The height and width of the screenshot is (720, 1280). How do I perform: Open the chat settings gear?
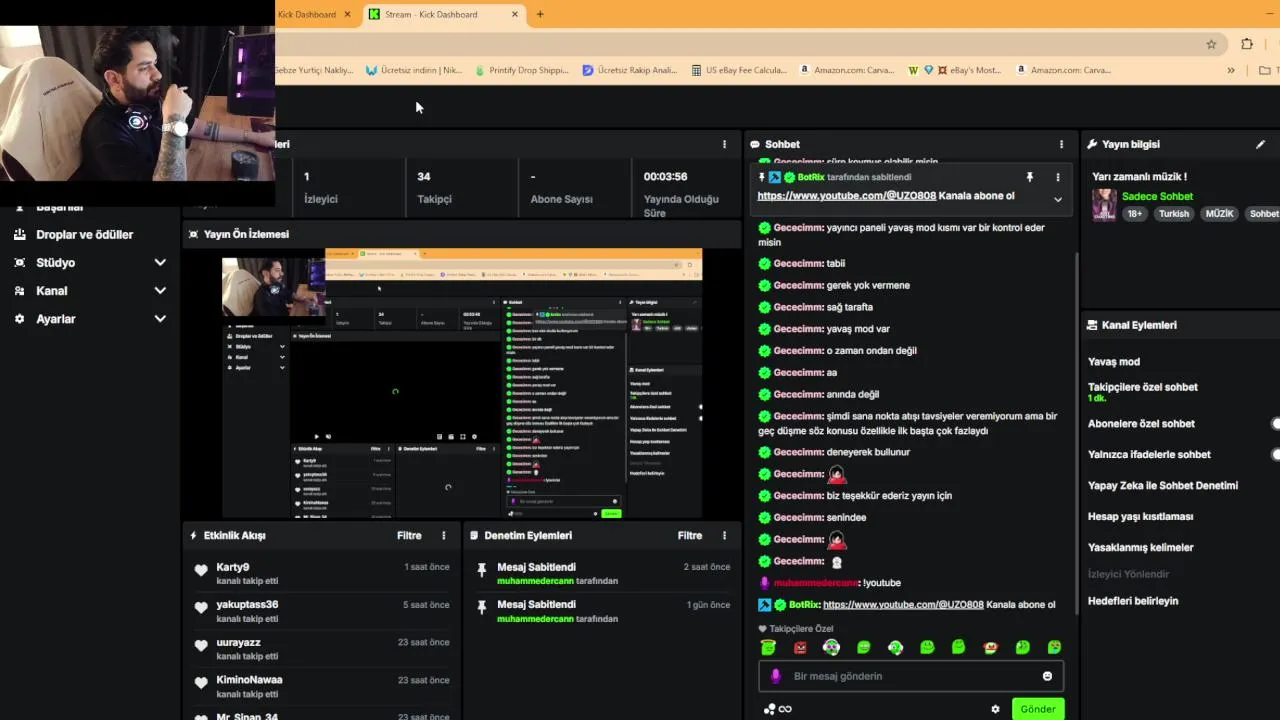995,709
